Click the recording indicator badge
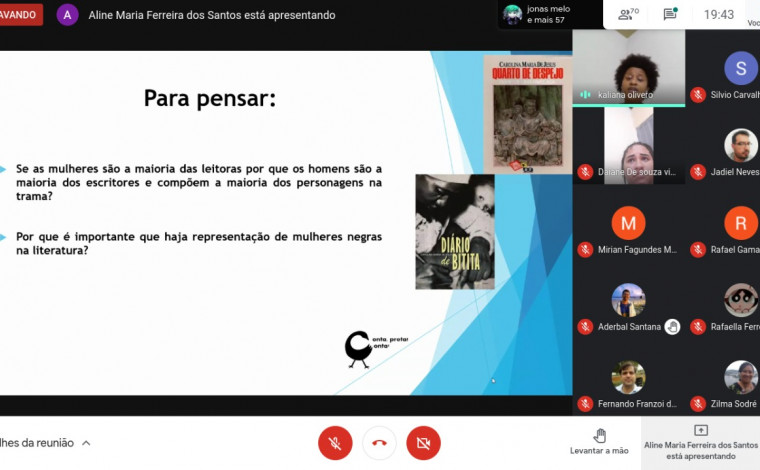The image size is (760, 470). tap(20, 15)
